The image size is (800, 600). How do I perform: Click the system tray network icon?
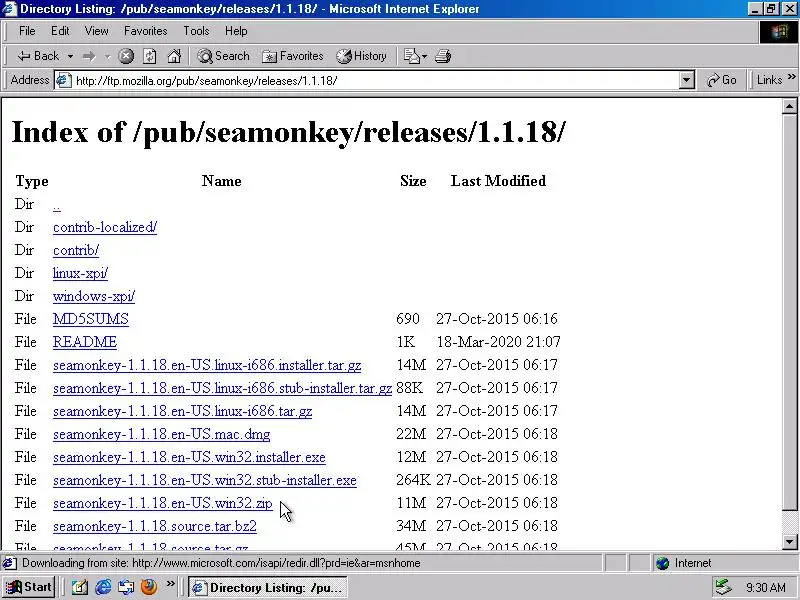(x=723, y=587)
